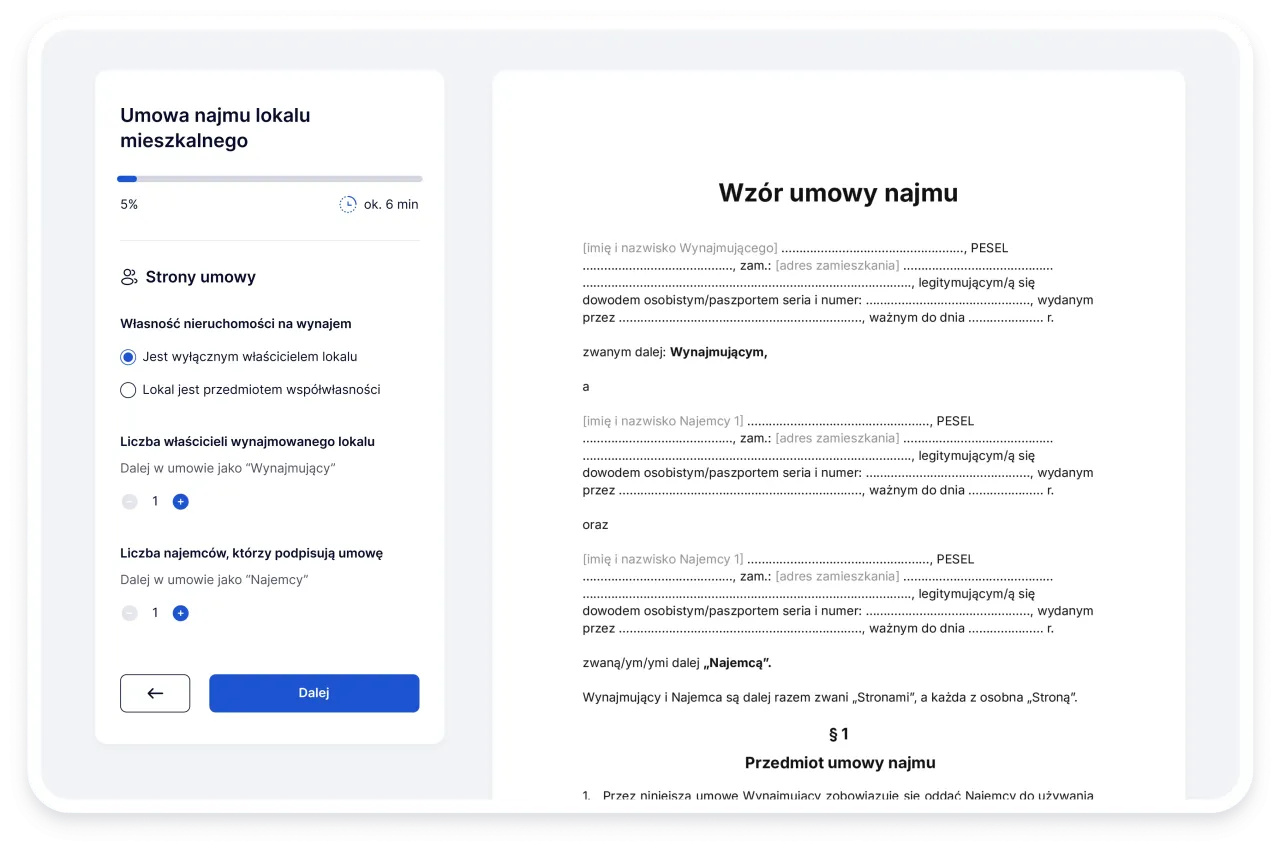Select "Jest wyłącznym właścicielem lokalu"
This screenshot has height=851, width=1280.
click(128, 357)
